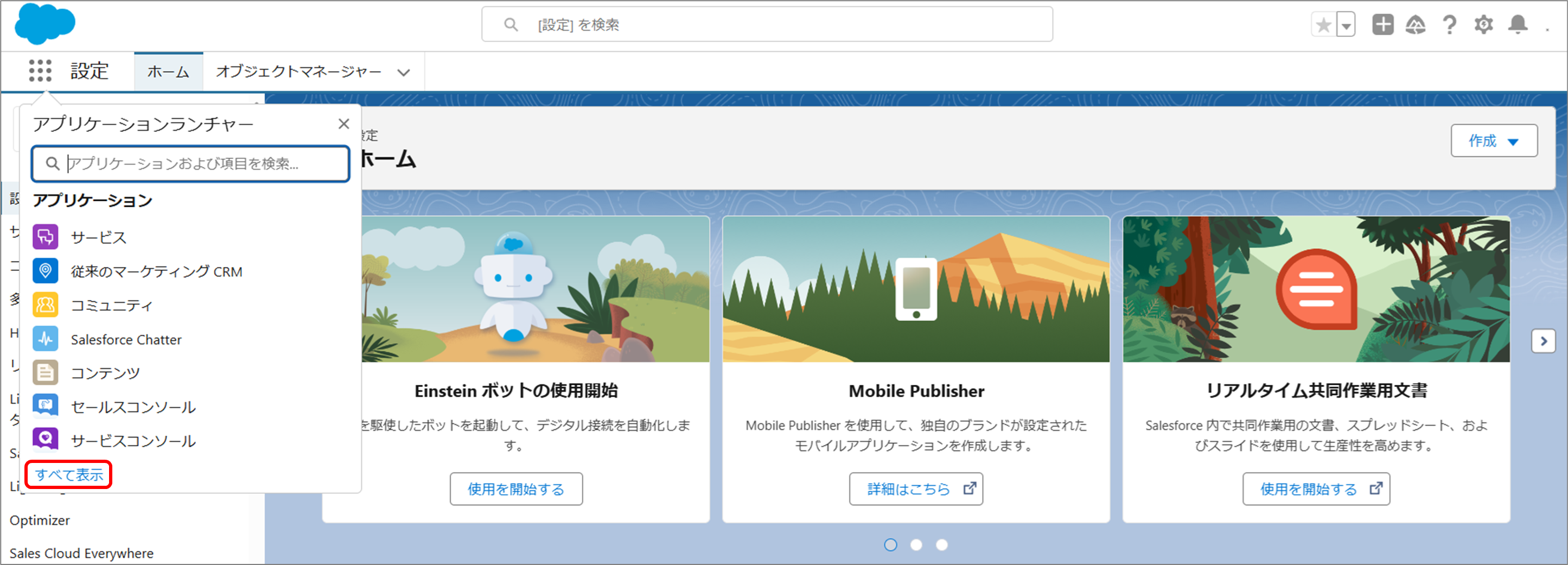Screen dimensions: 1568x565
Task: Select the オブジェクトマネージャー tab
Action: (x=299, y=71)
